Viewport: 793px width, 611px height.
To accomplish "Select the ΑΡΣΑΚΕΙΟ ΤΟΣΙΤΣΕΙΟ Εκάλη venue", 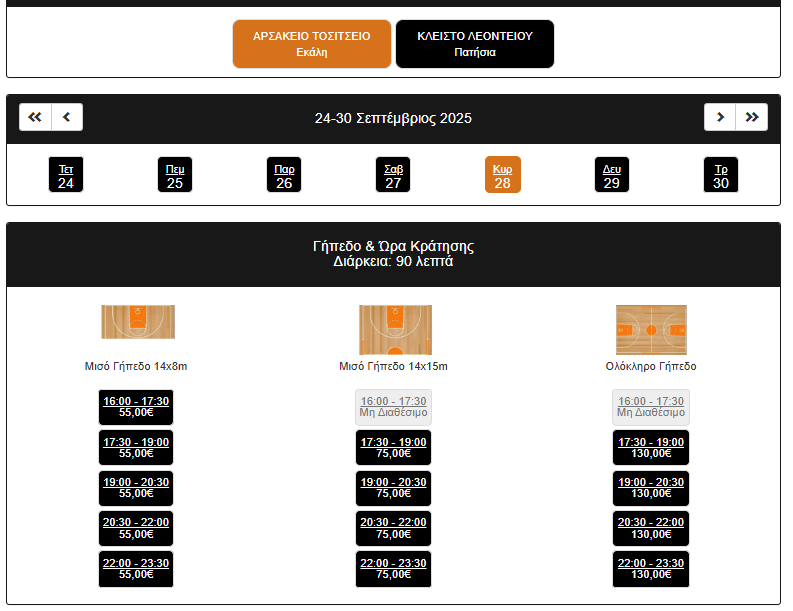I will [x=311, y=44].
